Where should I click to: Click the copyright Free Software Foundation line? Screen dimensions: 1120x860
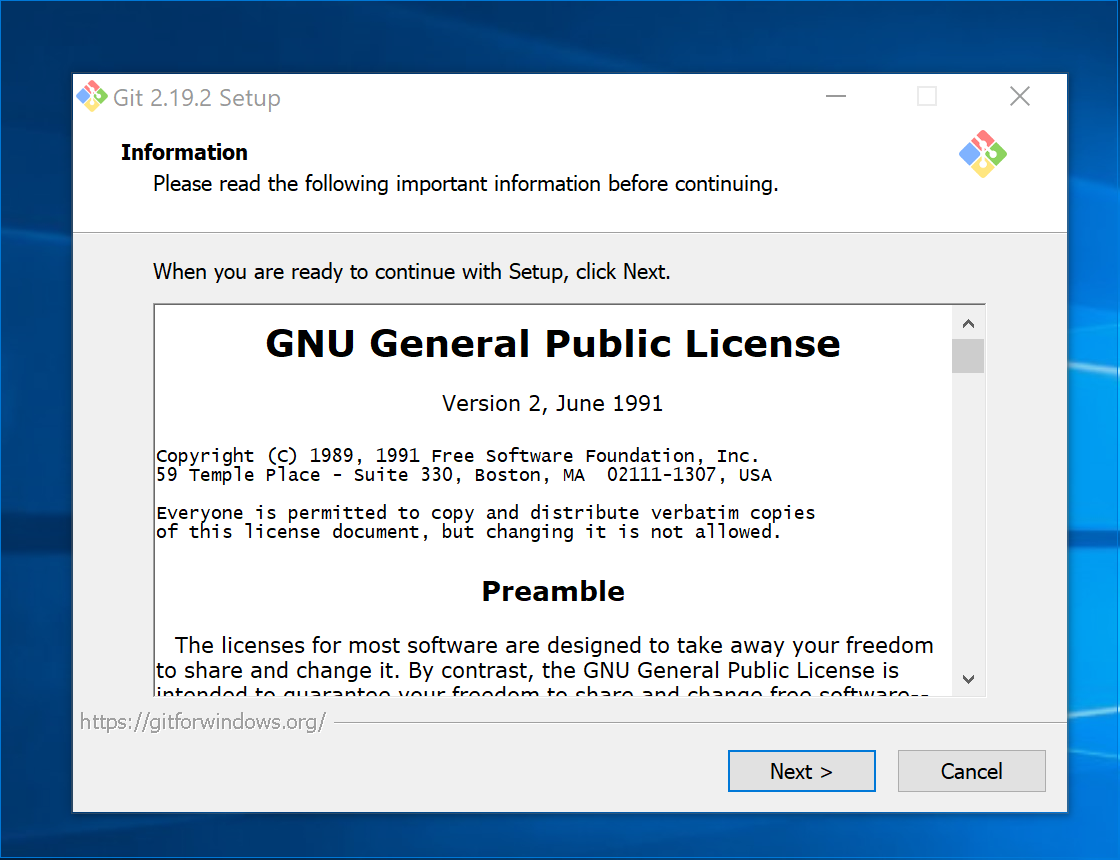point(457,456)
